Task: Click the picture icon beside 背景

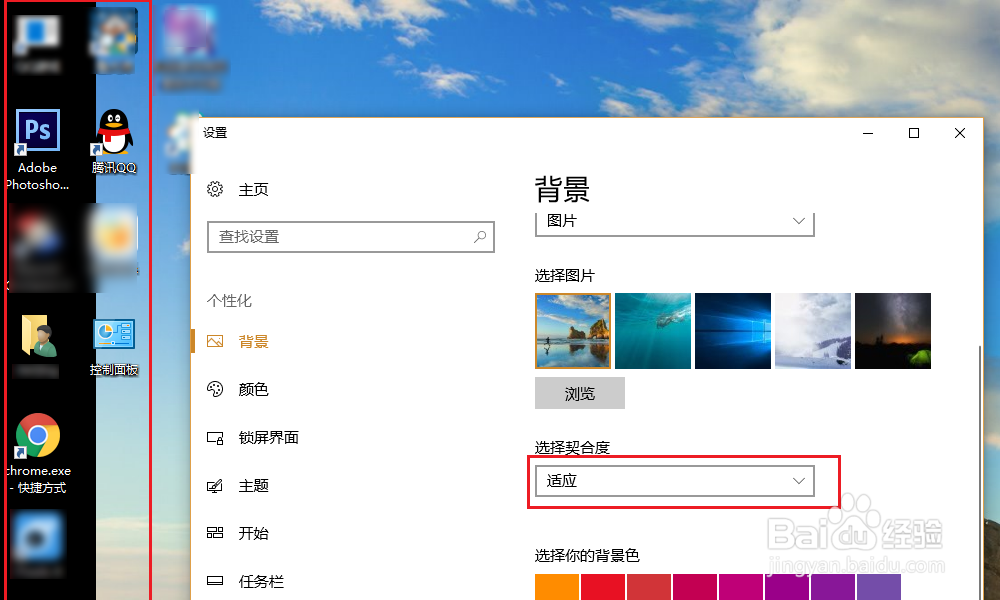Action: [x=215, y=341]
